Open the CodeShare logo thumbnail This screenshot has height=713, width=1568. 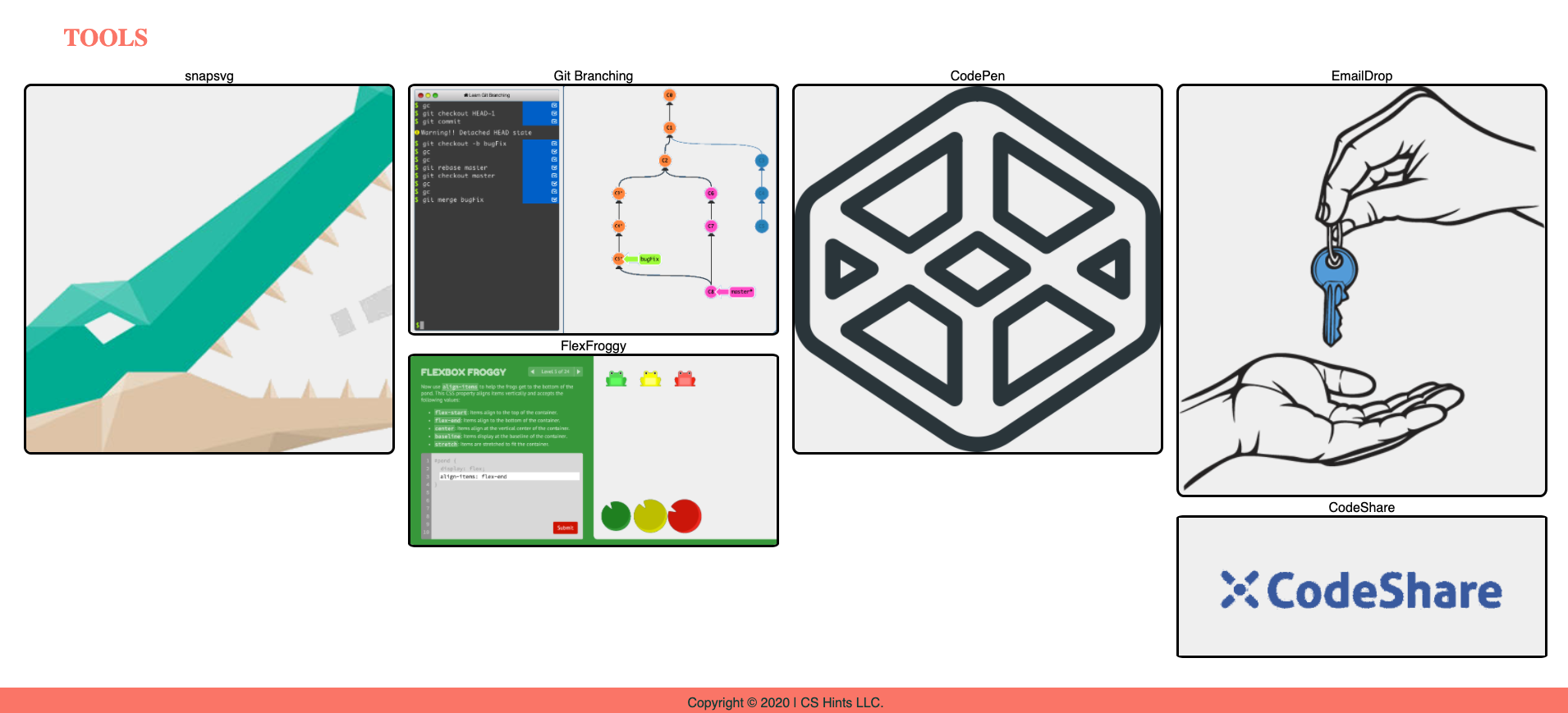(x=1362, y=587)
